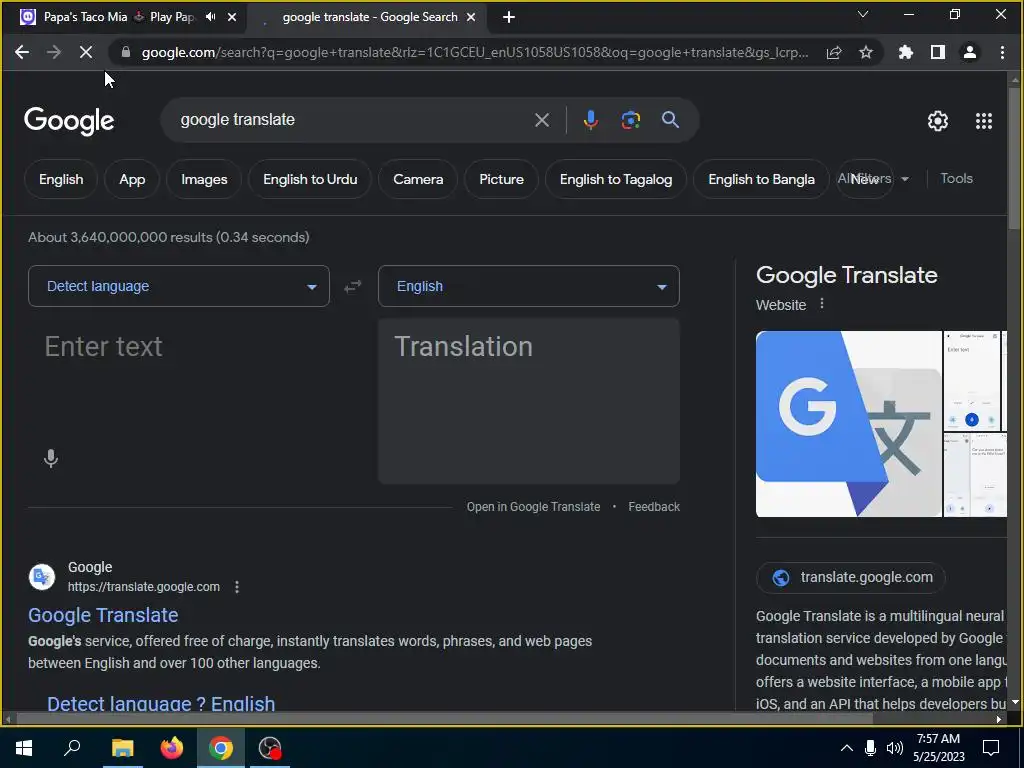Open options for translate.google.com result
The height and width of the screenshot is (768, 1024).
pyautogui.click(x=237, y=587)
